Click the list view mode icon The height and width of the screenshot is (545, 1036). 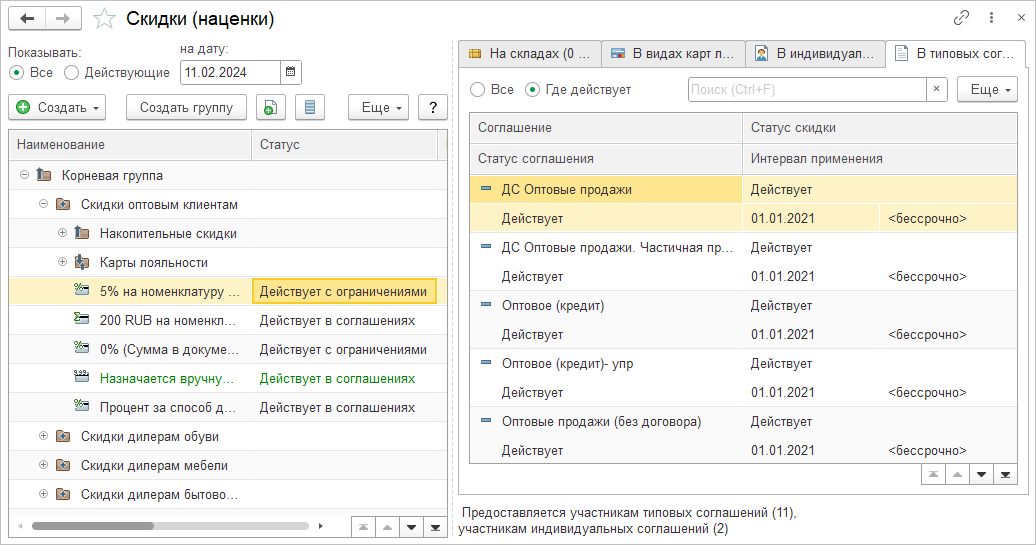coord(310,107)
